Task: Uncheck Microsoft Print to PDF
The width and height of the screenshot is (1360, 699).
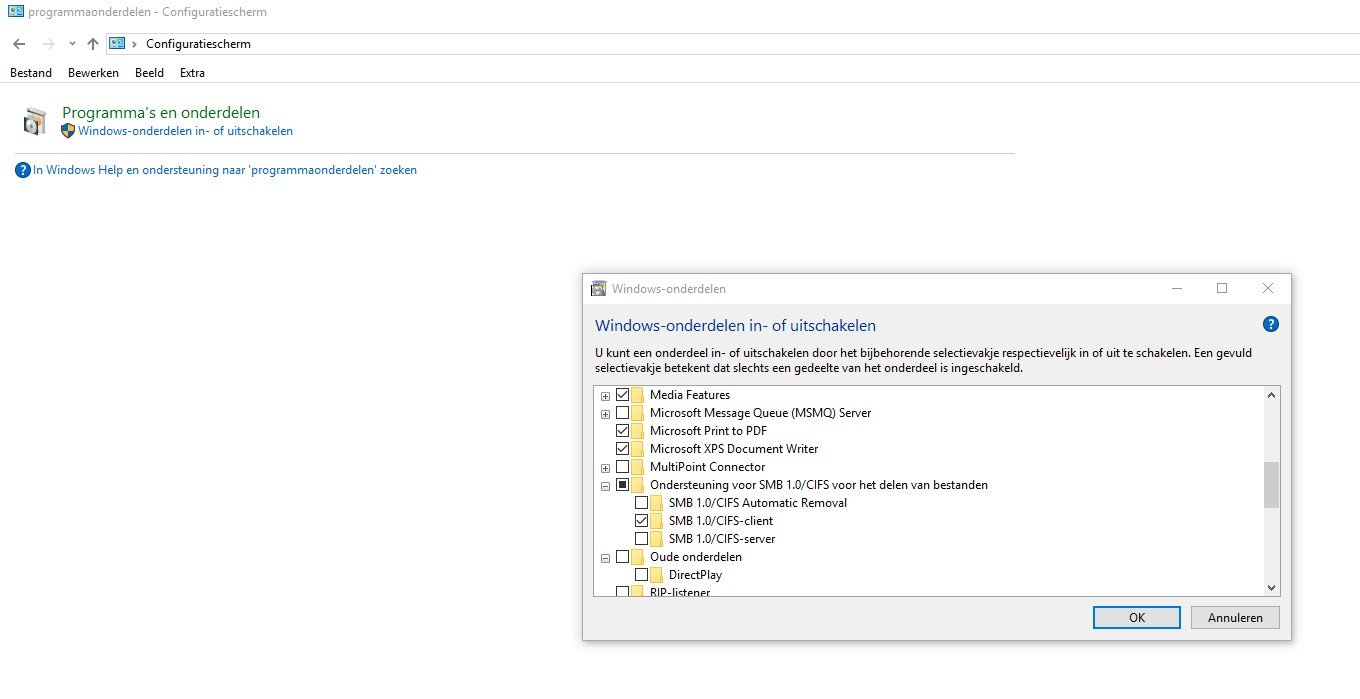Action: point(623,431)
